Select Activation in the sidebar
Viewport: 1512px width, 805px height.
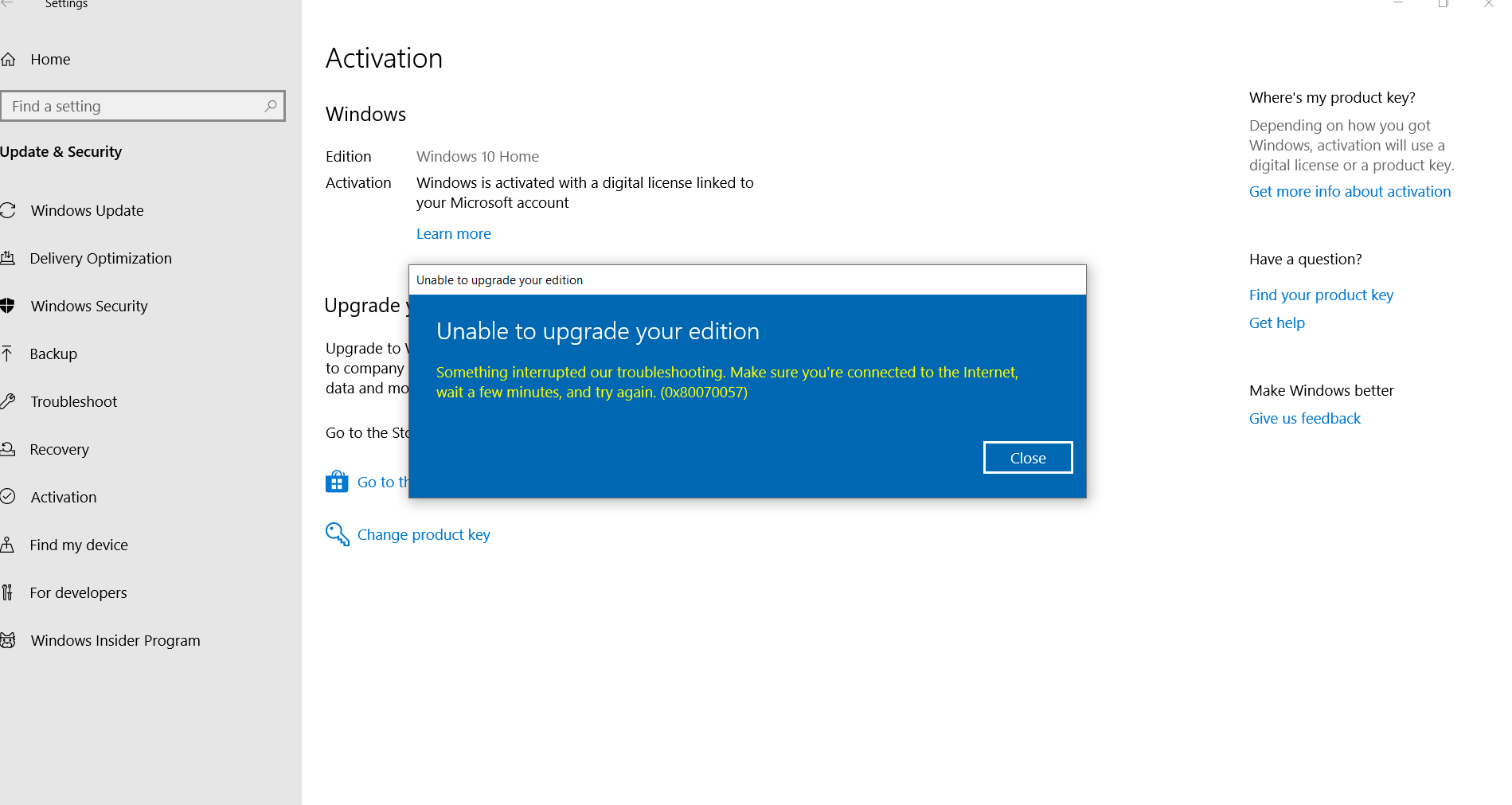pyautogui.click(x=64, y=498)
